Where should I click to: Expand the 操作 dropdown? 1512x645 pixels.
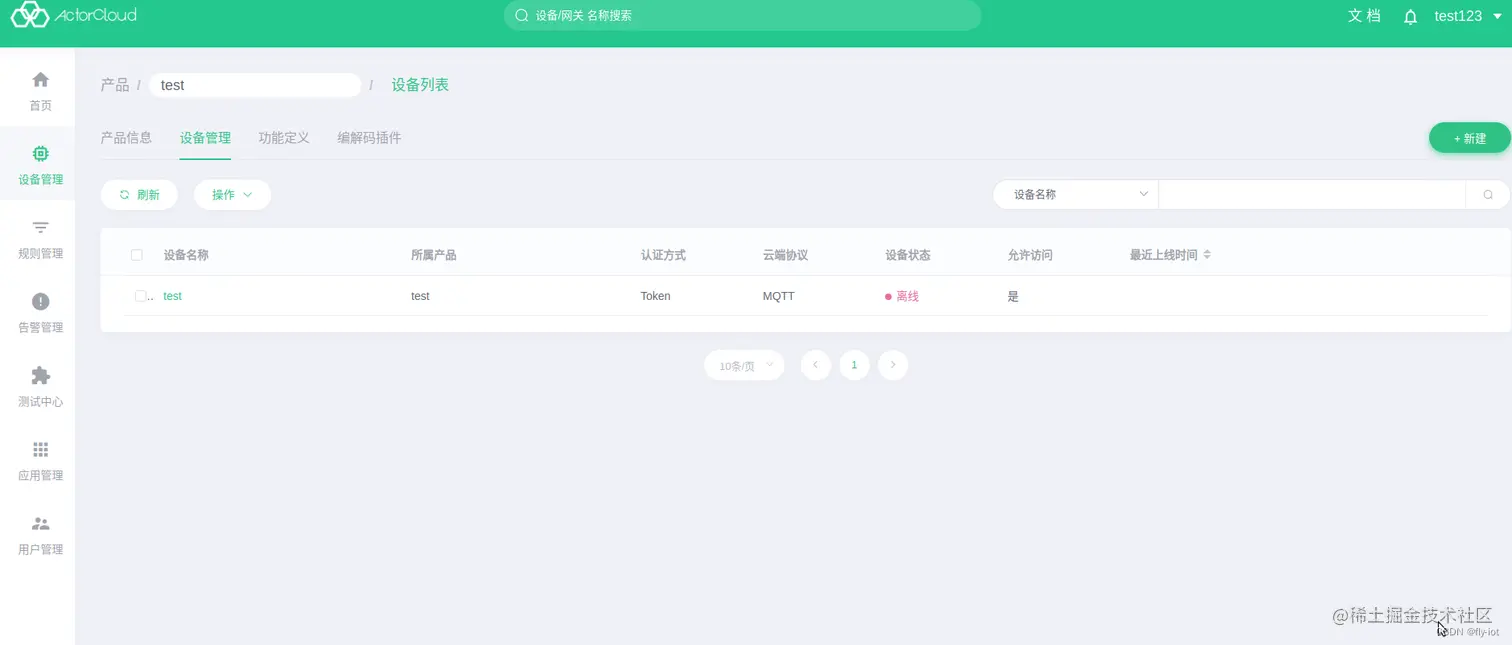tap(232, 195)
